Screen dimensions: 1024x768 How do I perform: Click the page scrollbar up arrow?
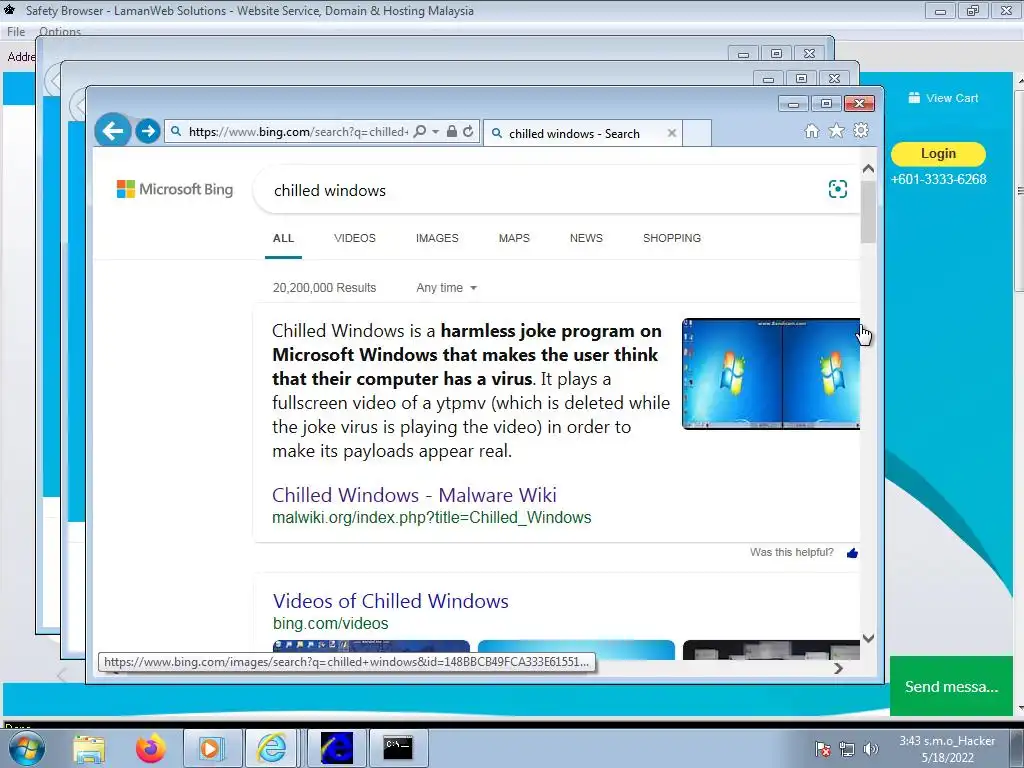coord(868,168)
